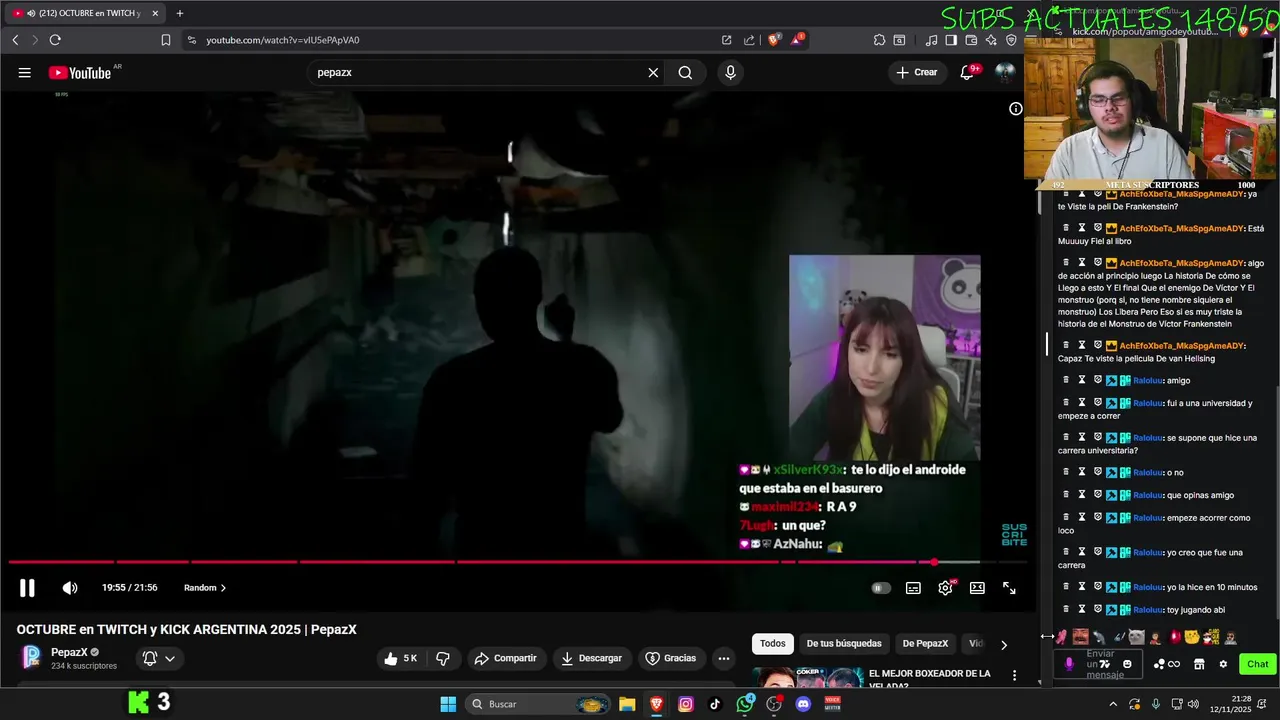Open a new browser tab
1280x720 pixels.
180,13
